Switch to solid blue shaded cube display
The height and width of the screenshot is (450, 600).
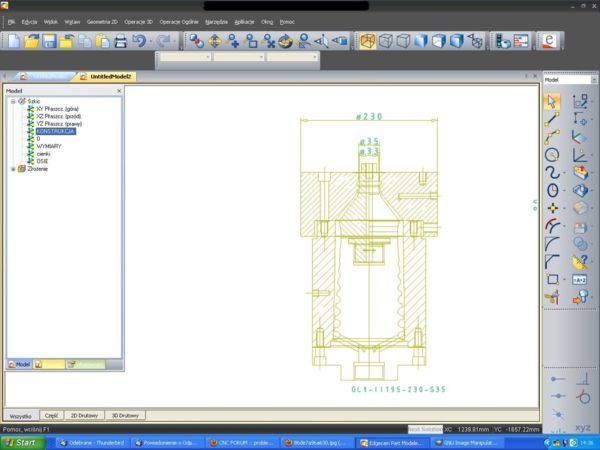coord(421,41)
